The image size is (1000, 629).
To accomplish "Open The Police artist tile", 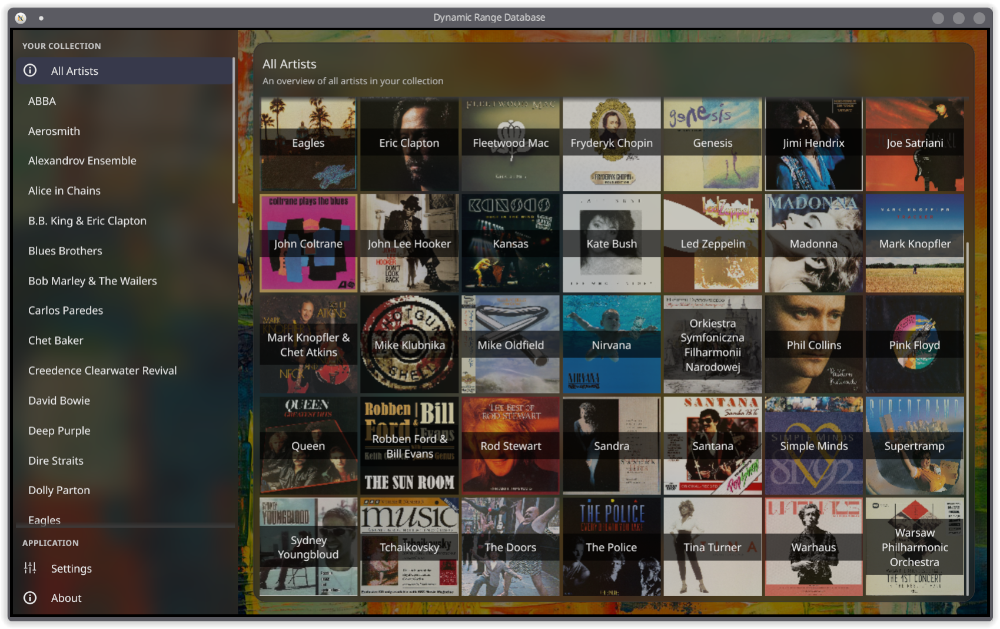I will (x=611, y=547).
